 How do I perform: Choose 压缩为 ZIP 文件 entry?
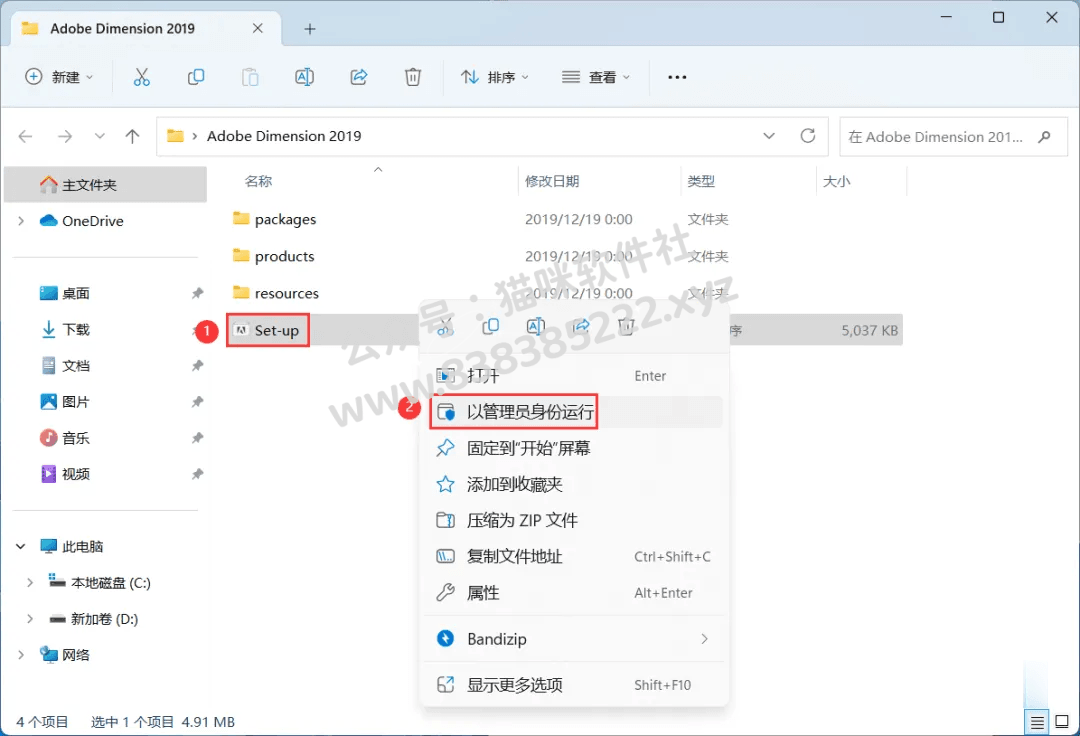[x=574, y=521]
